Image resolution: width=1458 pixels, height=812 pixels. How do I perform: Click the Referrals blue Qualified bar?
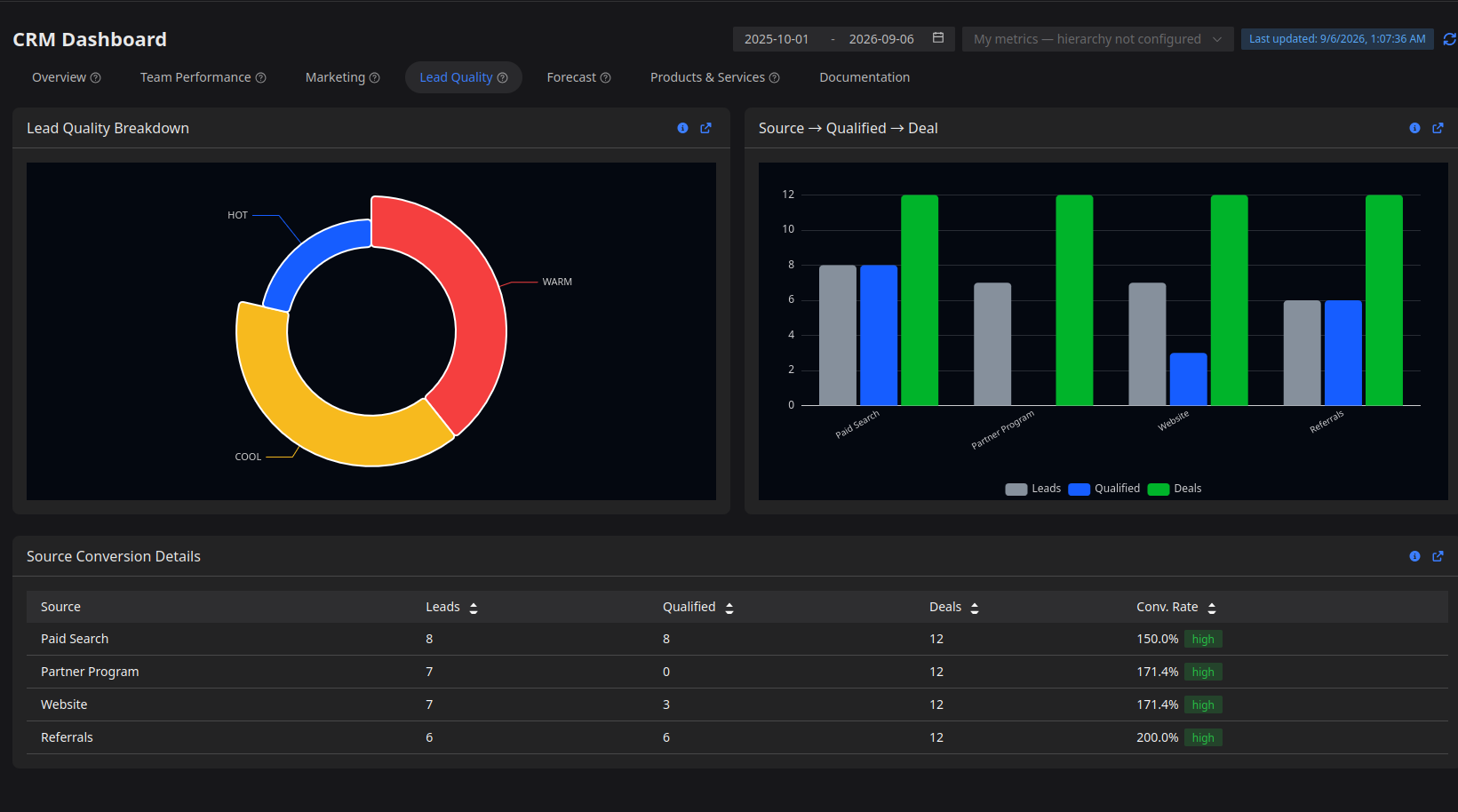1343,353
